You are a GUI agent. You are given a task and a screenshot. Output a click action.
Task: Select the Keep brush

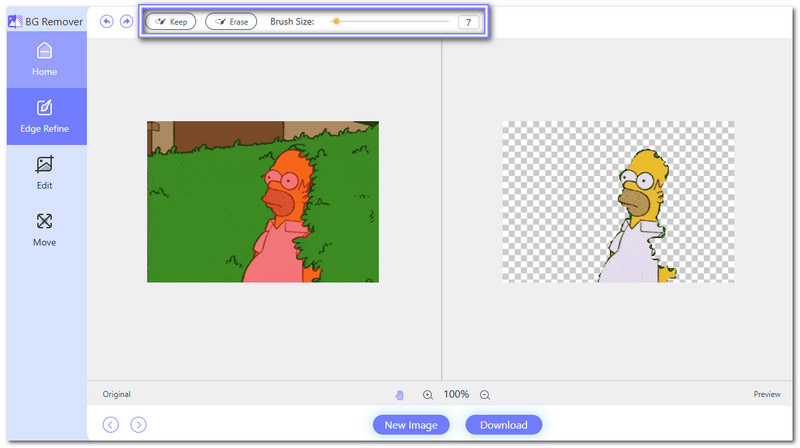(x=171, y=21)
